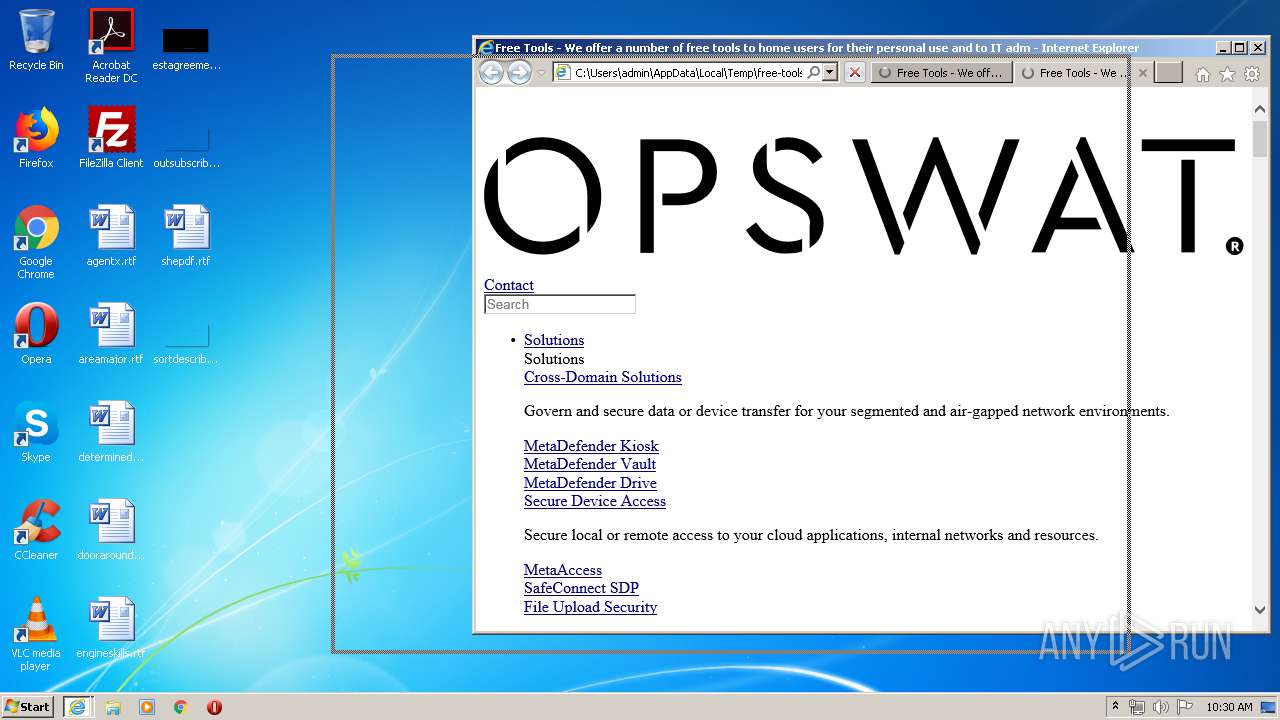
Task: Select the shepdf.rtf document icon
Action: click(x=186, y=236)
